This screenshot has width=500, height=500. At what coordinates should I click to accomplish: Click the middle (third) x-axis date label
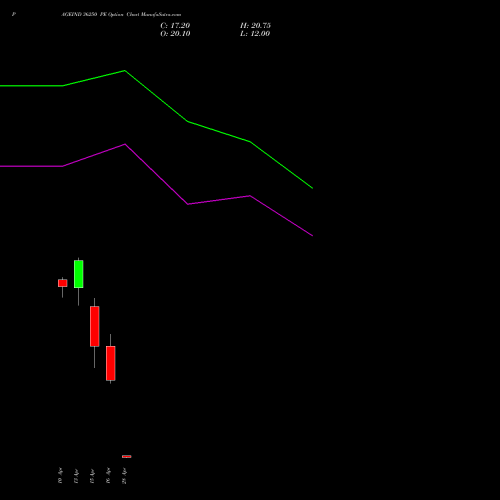click(92, 475)
